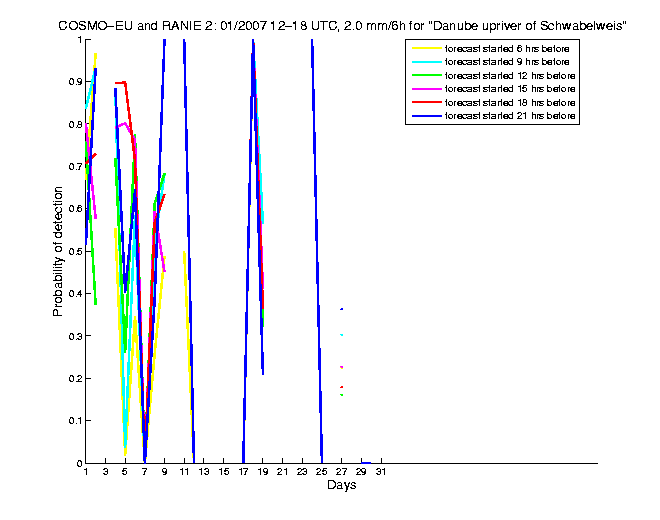Click x-axis day tick label "29"
The height and width of the screenshot is (520, 660).
(x=361, y=472)
